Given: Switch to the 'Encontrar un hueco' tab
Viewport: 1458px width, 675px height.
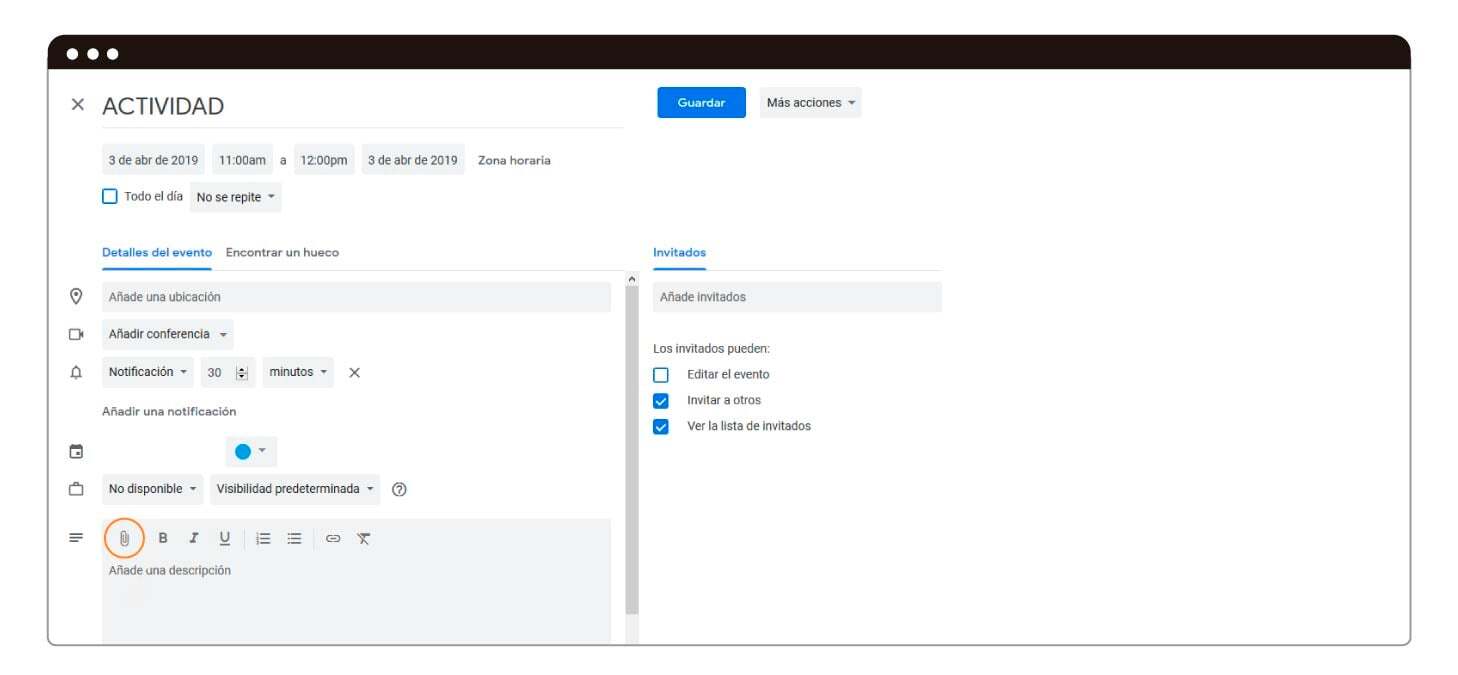Looking at the screenshot, I should pos(282,252).
